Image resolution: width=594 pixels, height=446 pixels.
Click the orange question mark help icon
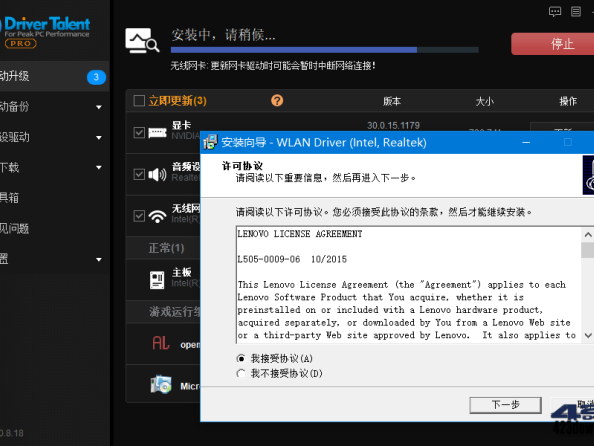click(x=277, y=100)
